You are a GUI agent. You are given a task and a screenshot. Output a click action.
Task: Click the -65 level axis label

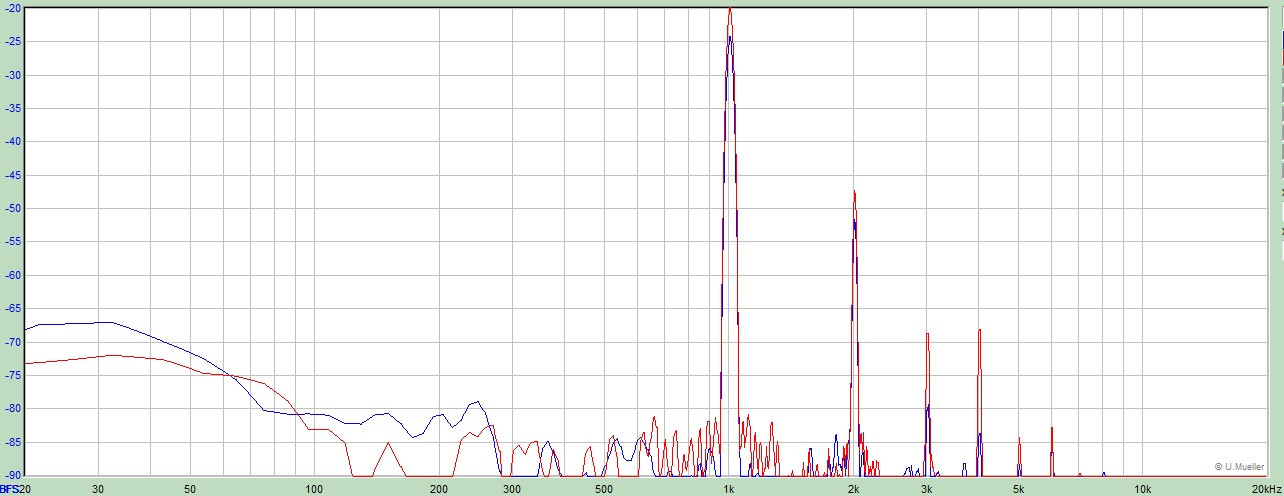pyautogui.click(x=14, y=308)
